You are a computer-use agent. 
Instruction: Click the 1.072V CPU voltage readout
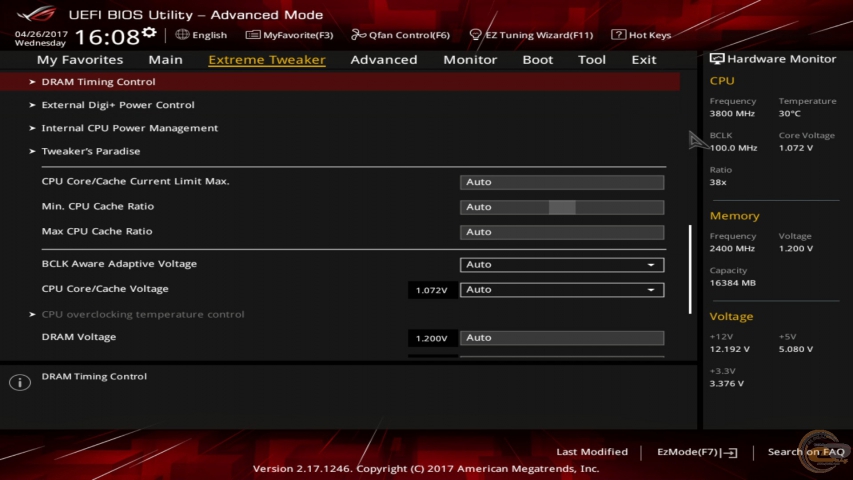coord(431,290)
